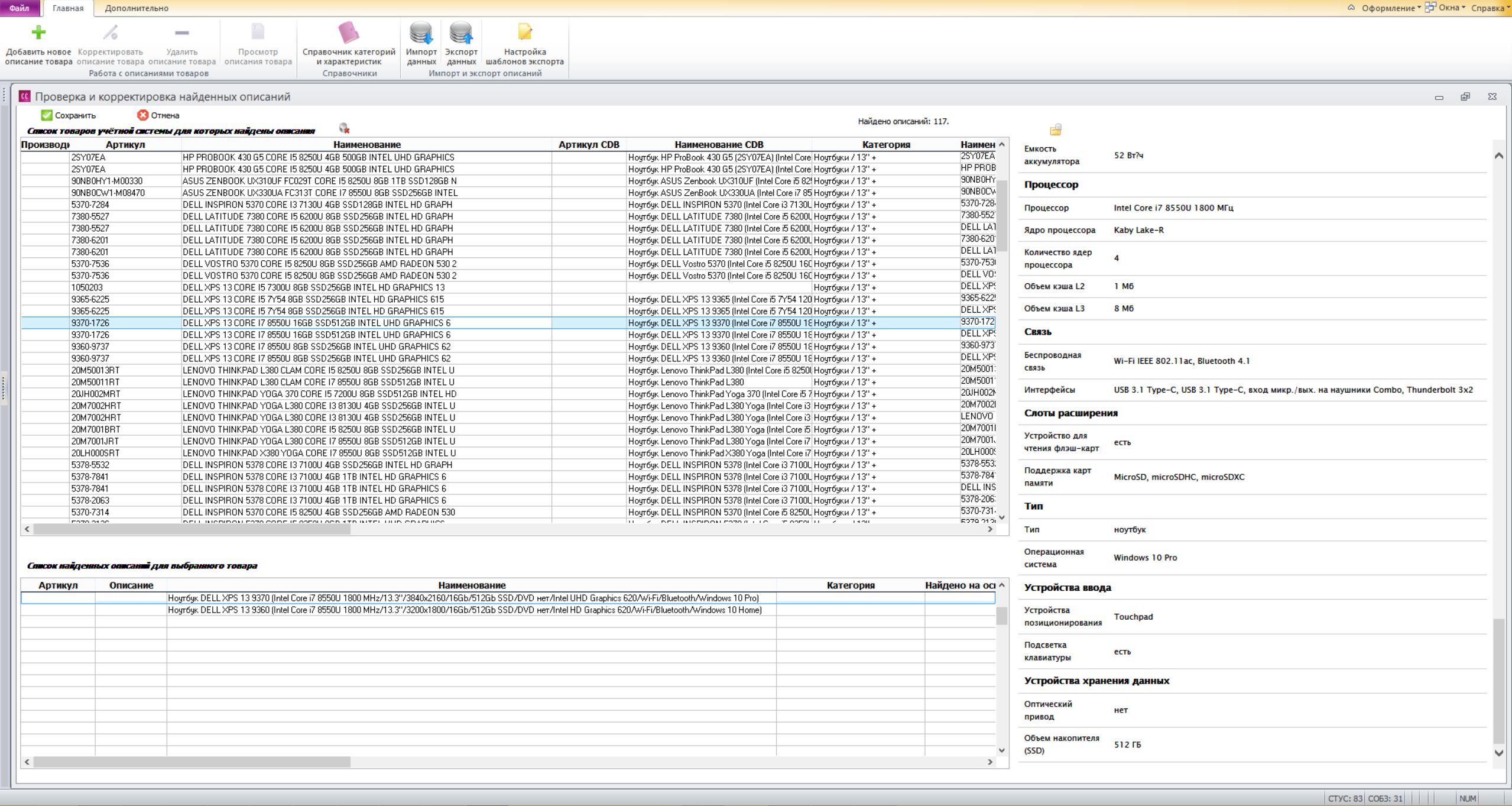Click the 'Артикул CDB' column header
The image size is (1512, 806).
tap(589, 144)
